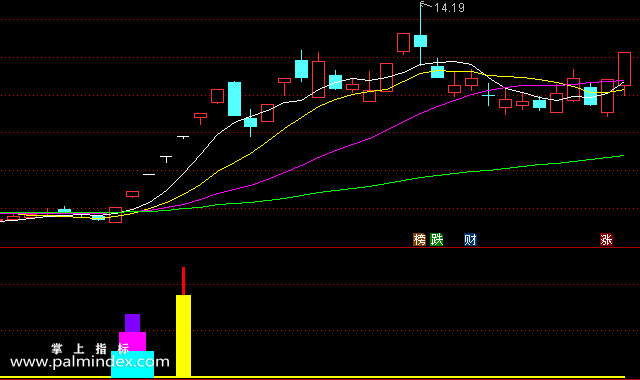Select the cyan candle under the 14.19 peak

(420, 41)
